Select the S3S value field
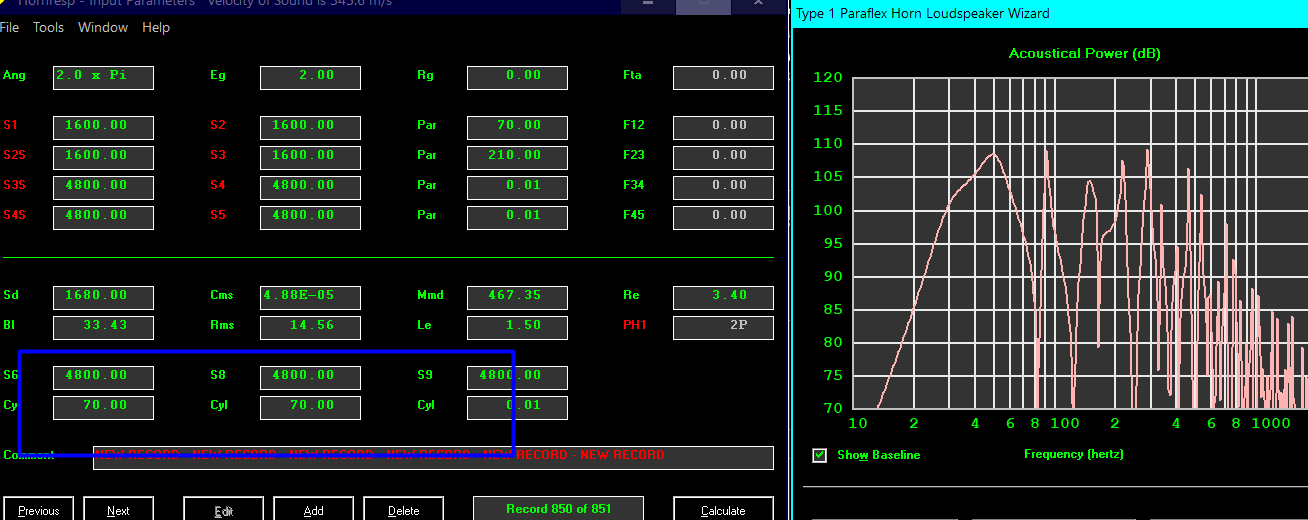1308x520 pixels. coord(103,187)
